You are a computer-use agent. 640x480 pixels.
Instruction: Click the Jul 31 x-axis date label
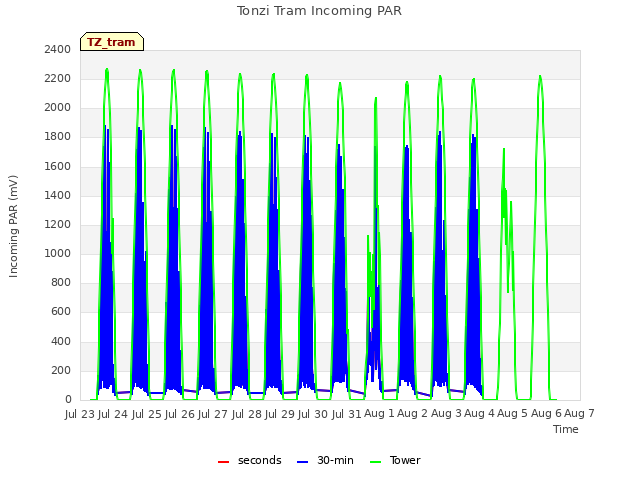point(346,414)
